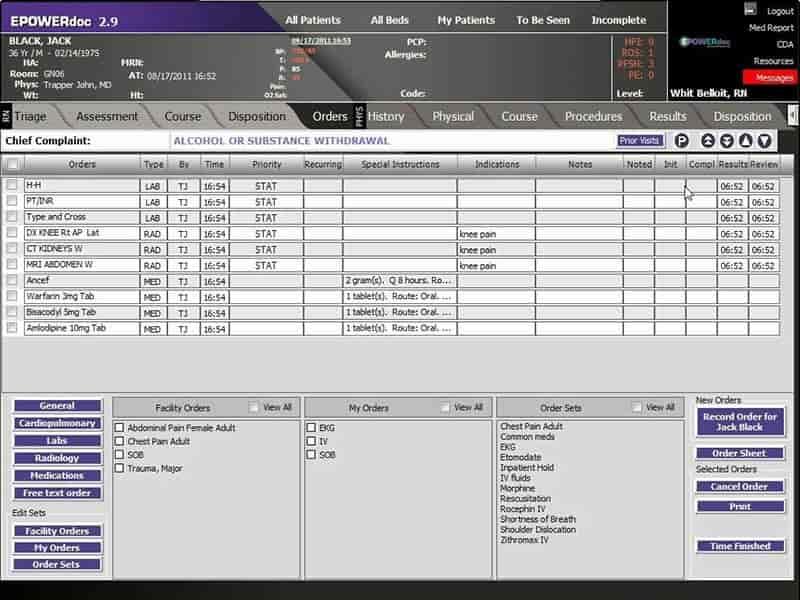The width and height of the screenshot is (800, 600).
Task: Toggle the select-all checkbox in the orders header
Action: click(12, 164)
